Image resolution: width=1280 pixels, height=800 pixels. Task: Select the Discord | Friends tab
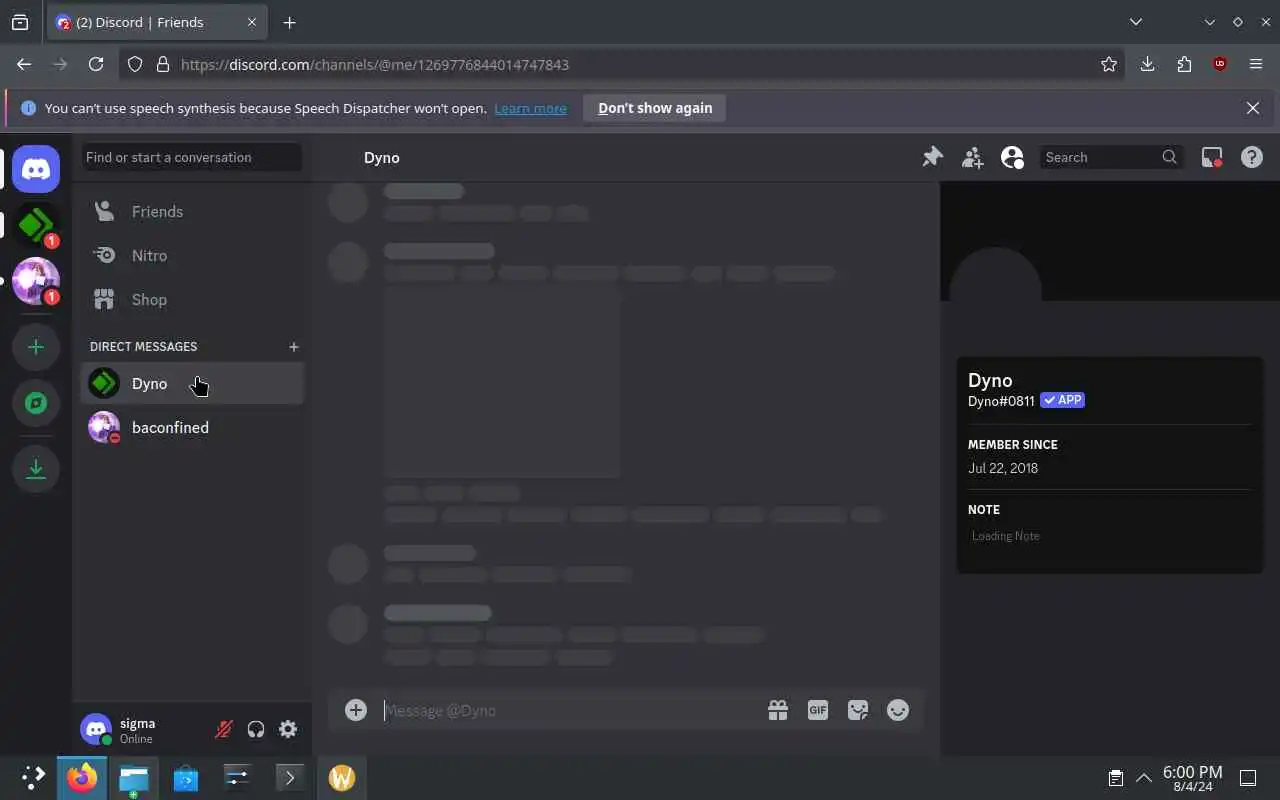pos(157,22)
